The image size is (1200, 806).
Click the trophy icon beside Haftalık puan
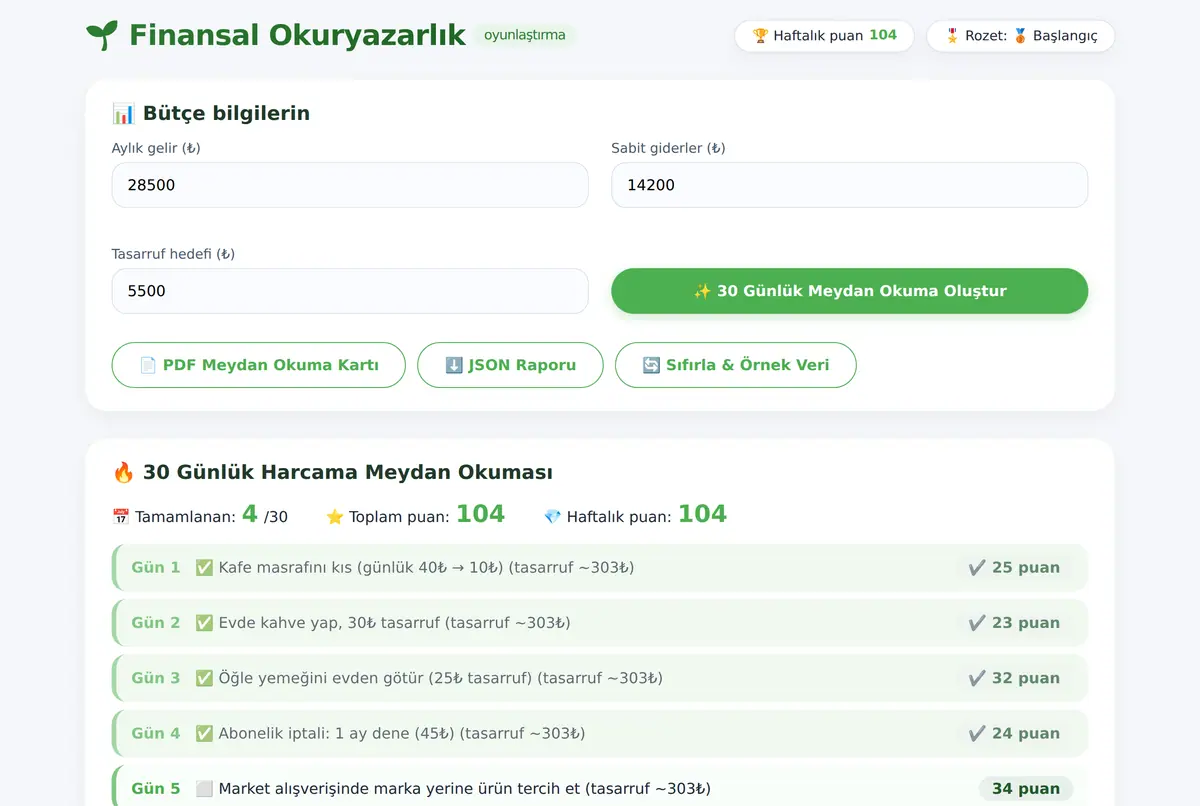[x=761, y=36]
